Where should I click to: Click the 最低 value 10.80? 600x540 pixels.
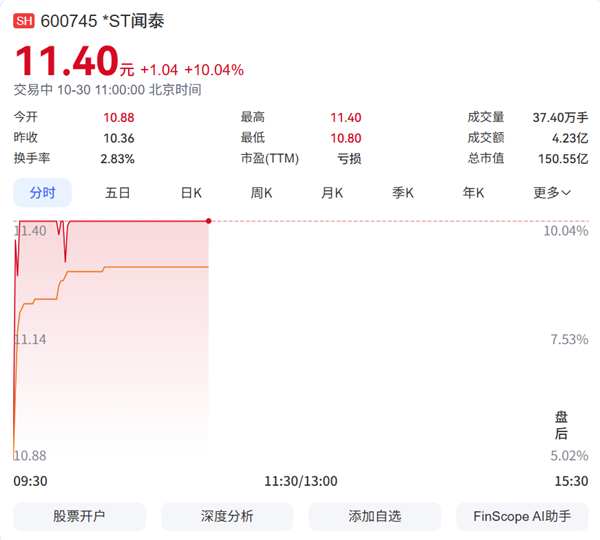point(346,138)
